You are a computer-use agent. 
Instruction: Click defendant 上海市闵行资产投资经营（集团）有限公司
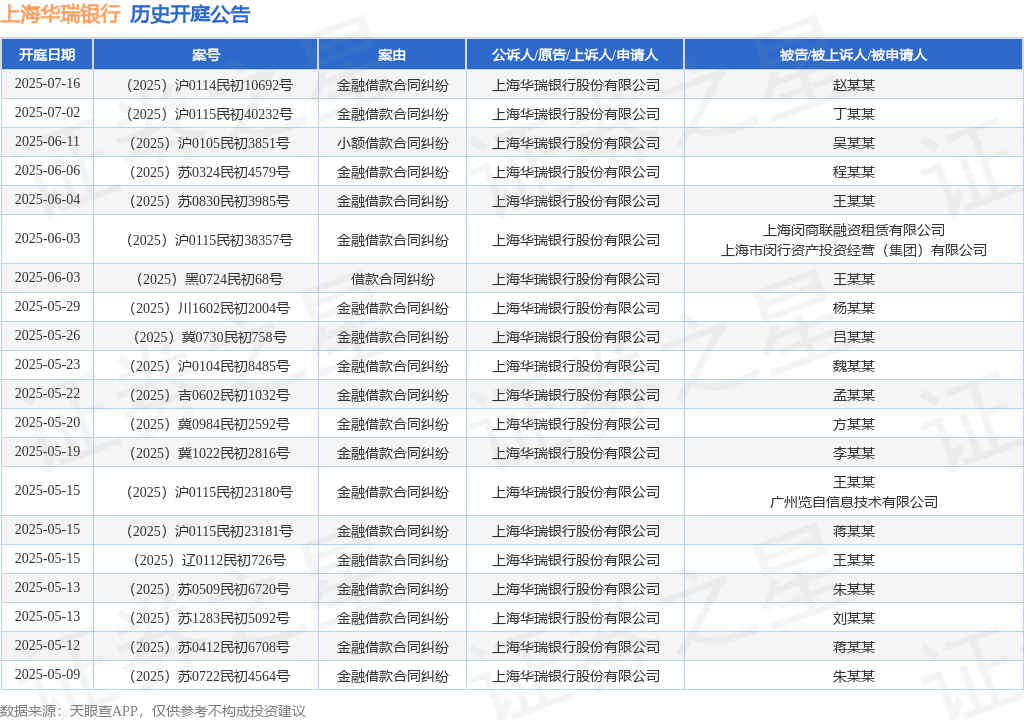pyautogui.click(x=854, y=250)
